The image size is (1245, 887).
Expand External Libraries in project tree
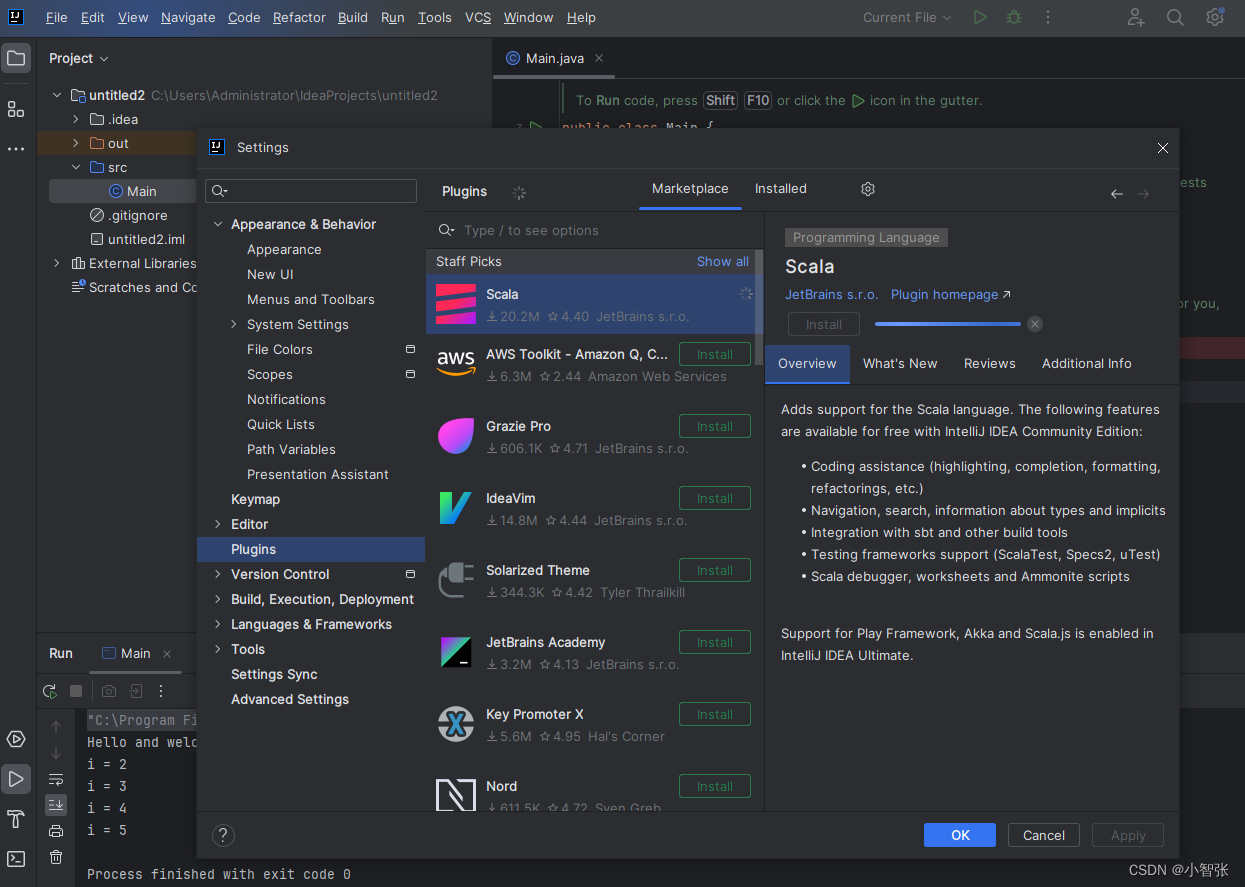[x=57, y=263]
